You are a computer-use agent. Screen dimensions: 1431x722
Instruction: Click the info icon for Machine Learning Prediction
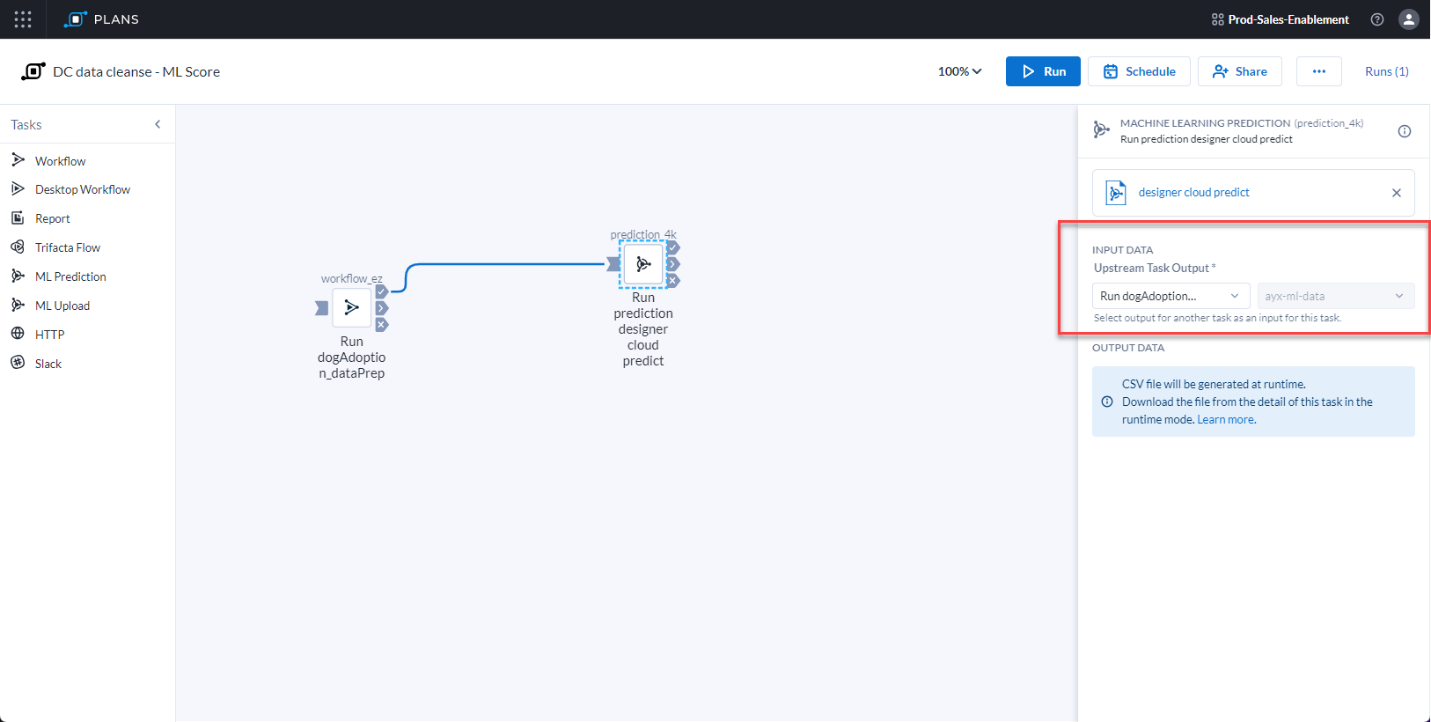pyautogui.click(x=1404, y=131)
